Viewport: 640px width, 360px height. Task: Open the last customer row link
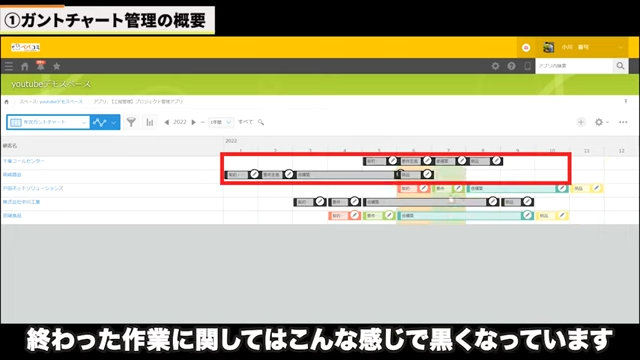(x=12, y=216)
